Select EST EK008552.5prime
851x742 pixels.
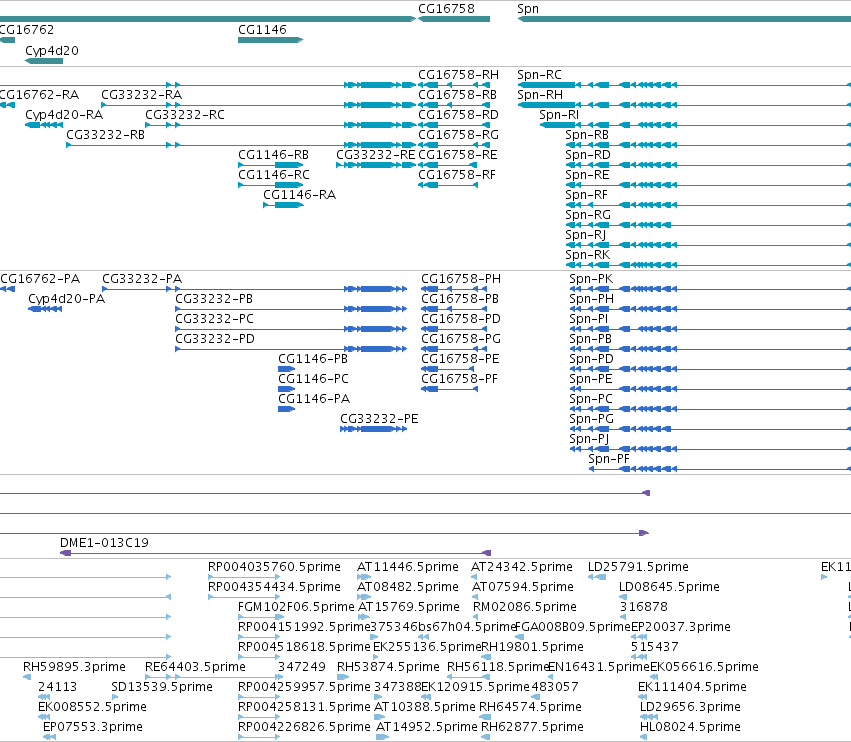point(92,706)
